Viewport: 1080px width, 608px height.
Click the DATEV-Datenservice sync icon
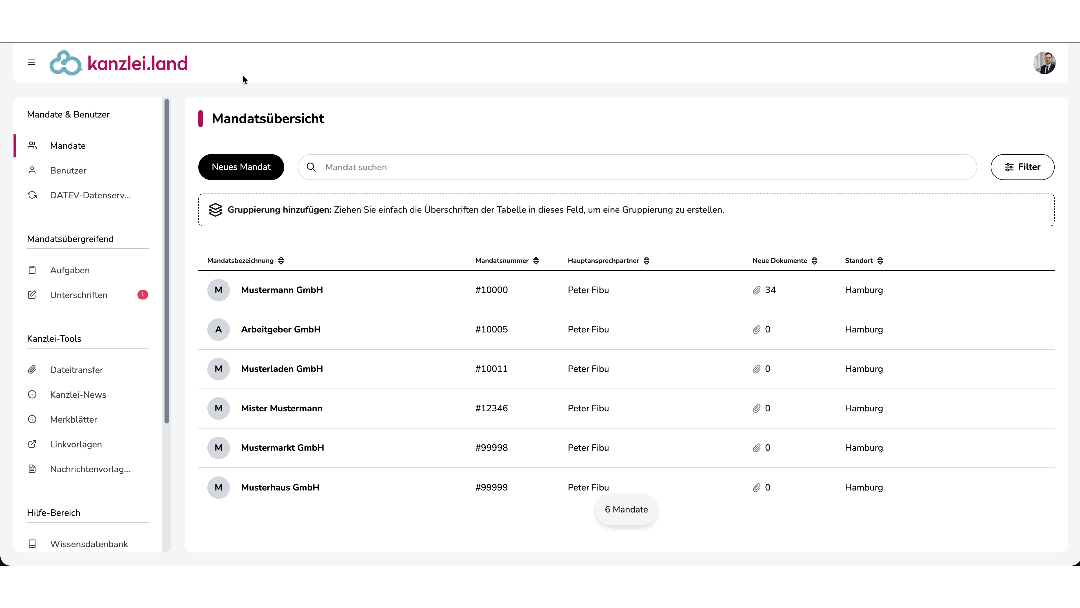[32, 195]
